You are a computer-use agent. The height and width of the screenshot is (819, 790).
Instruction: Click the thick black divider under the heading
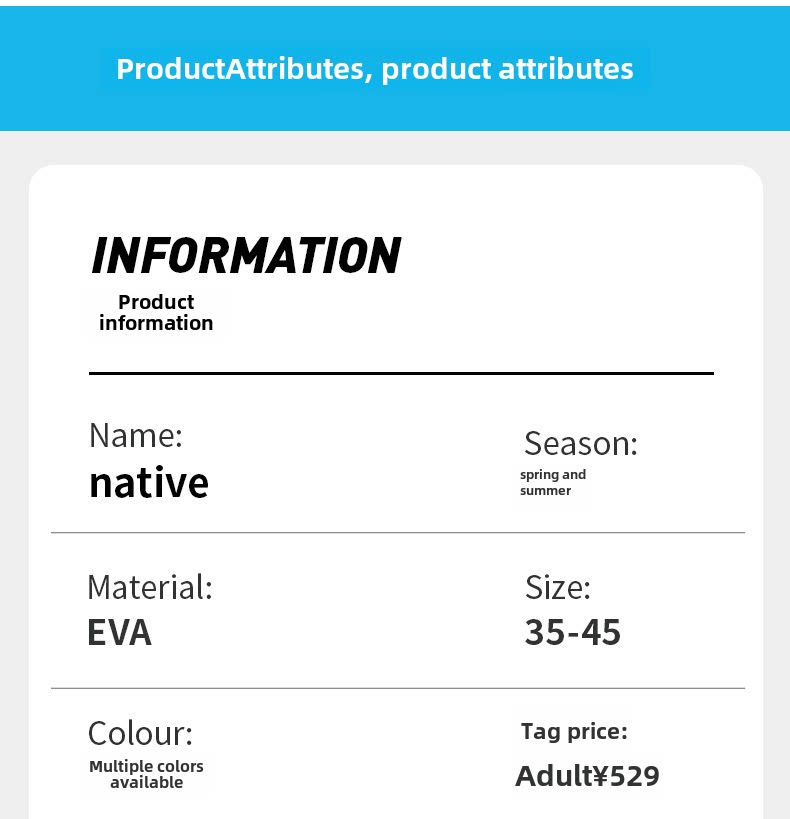401,373
